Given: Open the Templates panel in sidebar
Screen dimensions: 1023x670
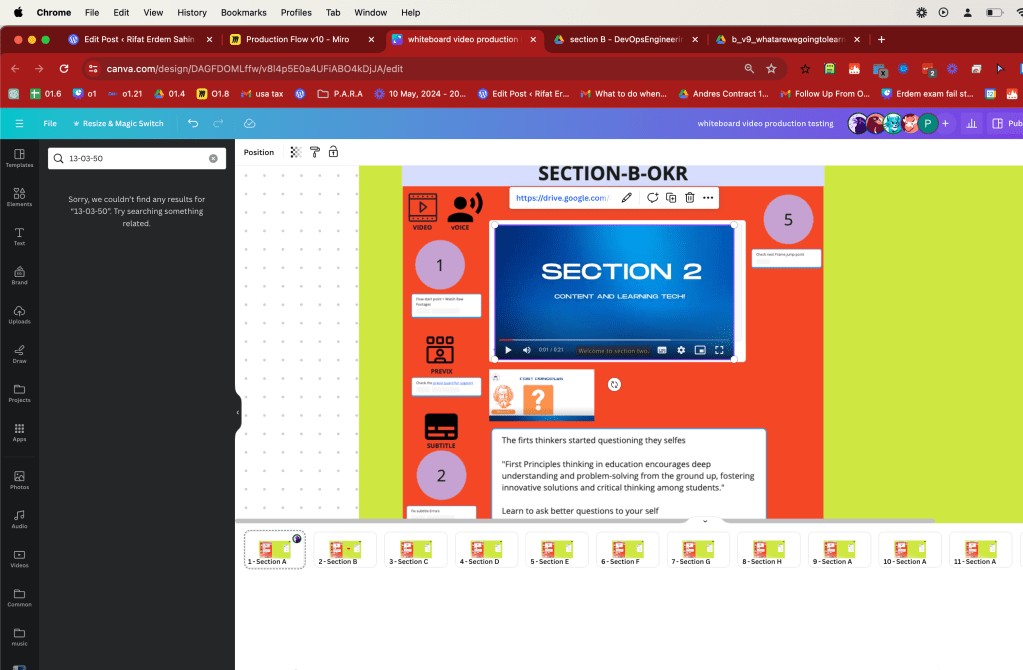Looking at the screenshot, I should point(20,158).
